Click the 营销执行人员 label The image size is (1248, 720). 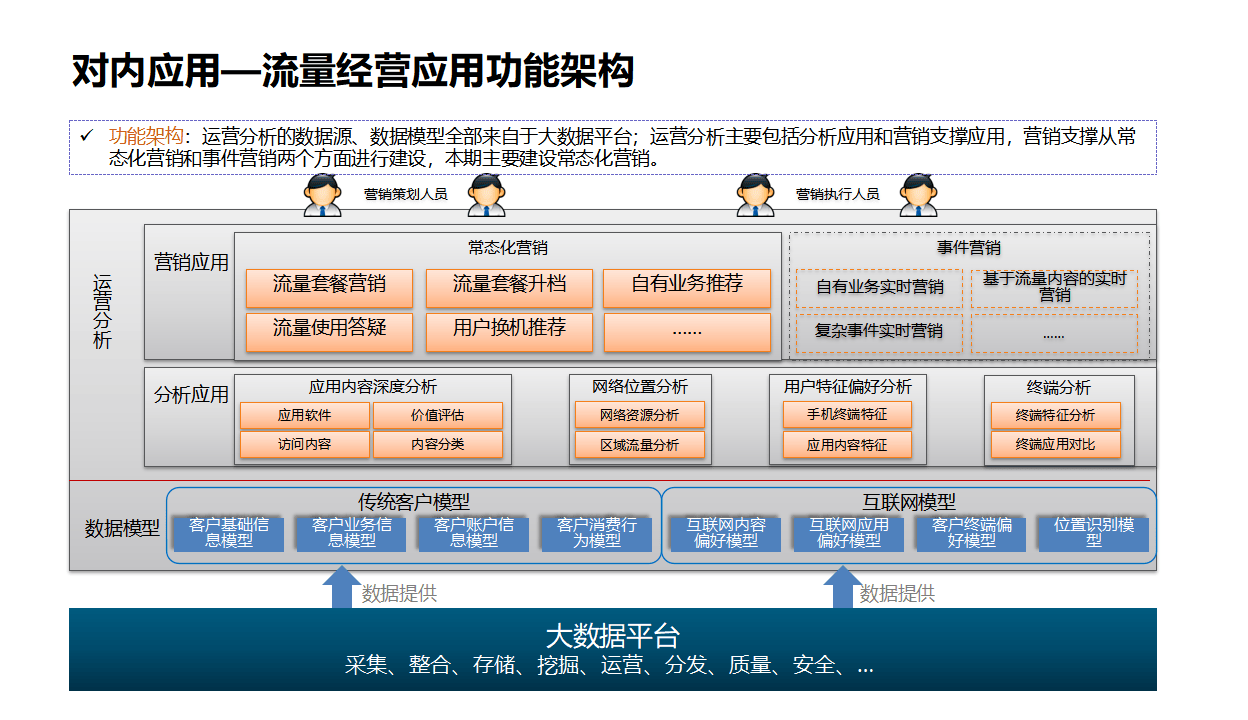point(837,194)
